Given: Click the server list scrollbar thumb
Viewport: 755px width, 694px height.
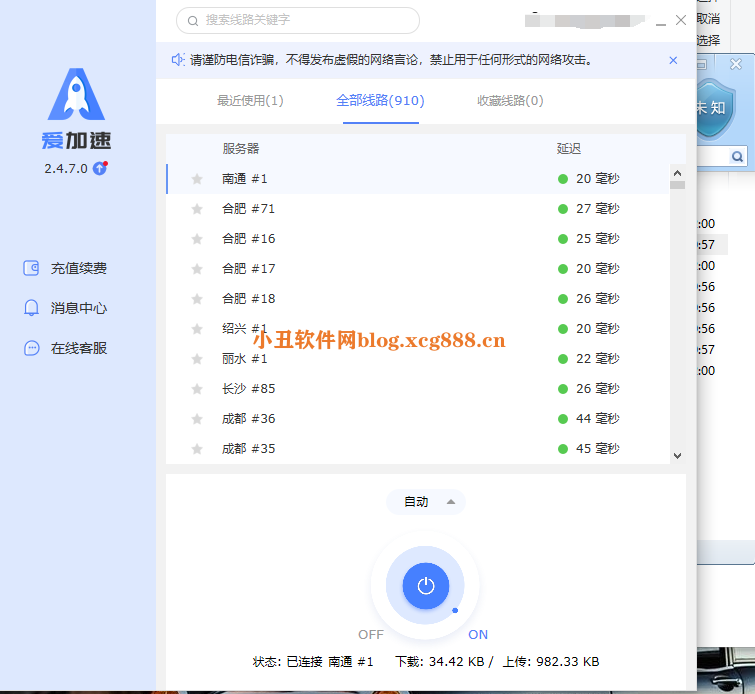Looking at the screenshot, I should (x=677, y=185).
